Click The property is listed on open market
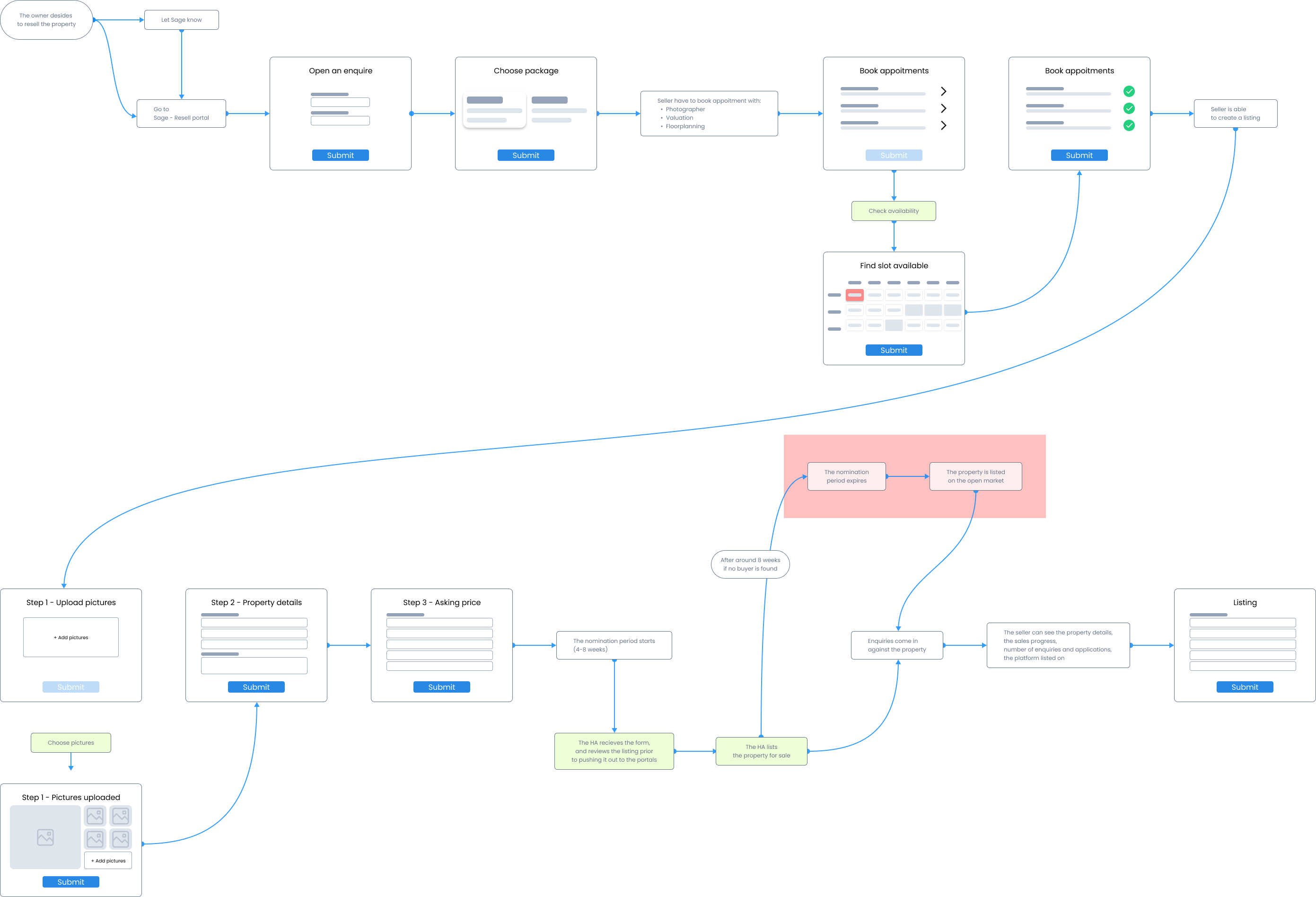This screenshot has height=897, width=1316. point(976,476)
